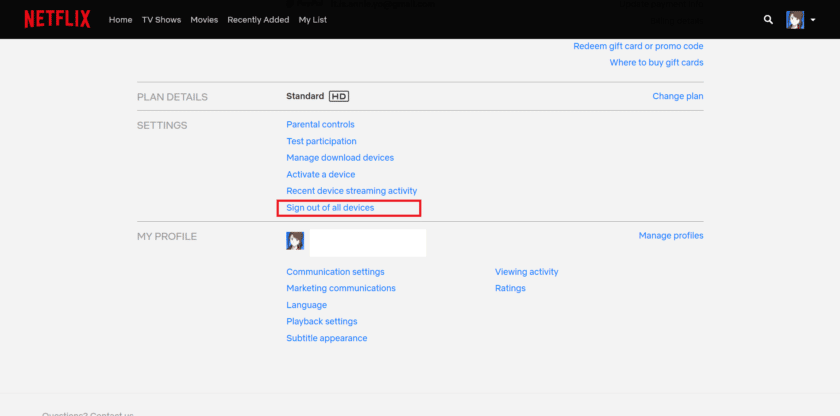Open Movies in navigation
Image resolution: width=840 pixels, height=416 pixels.
click(x=204, y=20)
